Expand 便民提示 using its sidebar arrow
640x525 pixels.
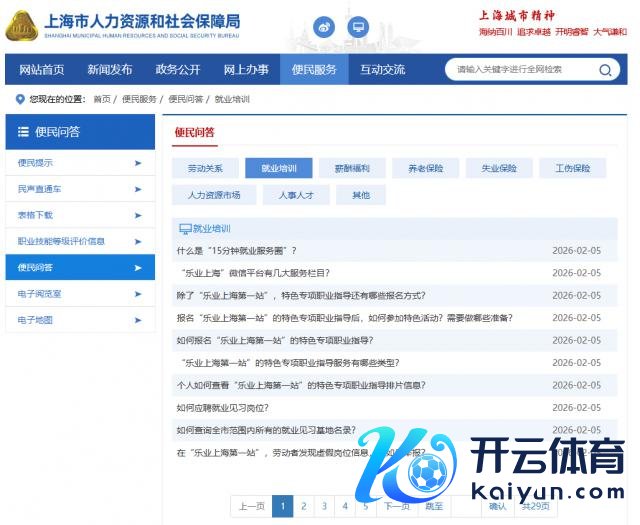(138, 163)
